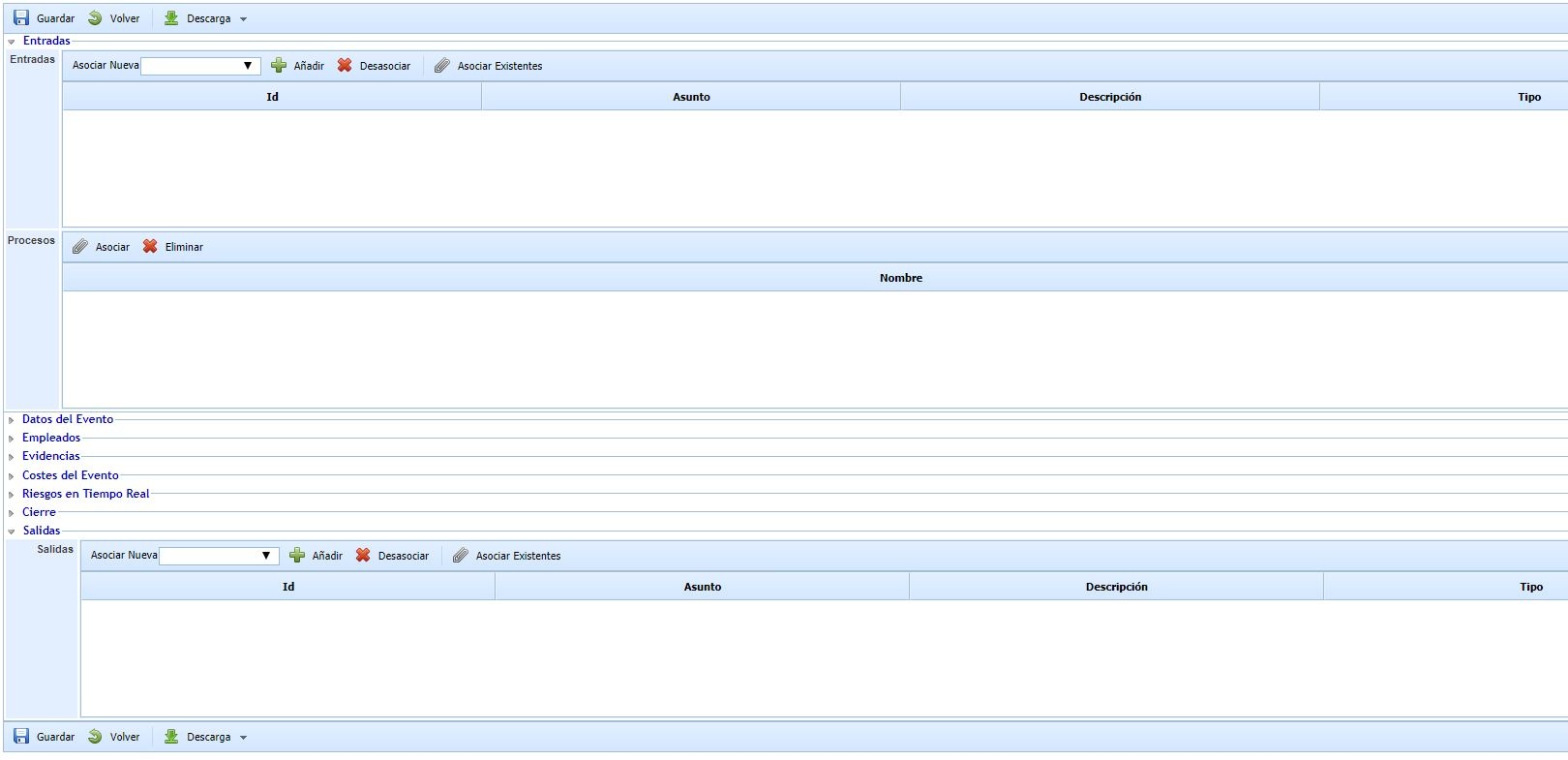Click Asociar Existentes paperclip in Salidas
Viewport: 1568px width, 760px height.
point(461,556)
